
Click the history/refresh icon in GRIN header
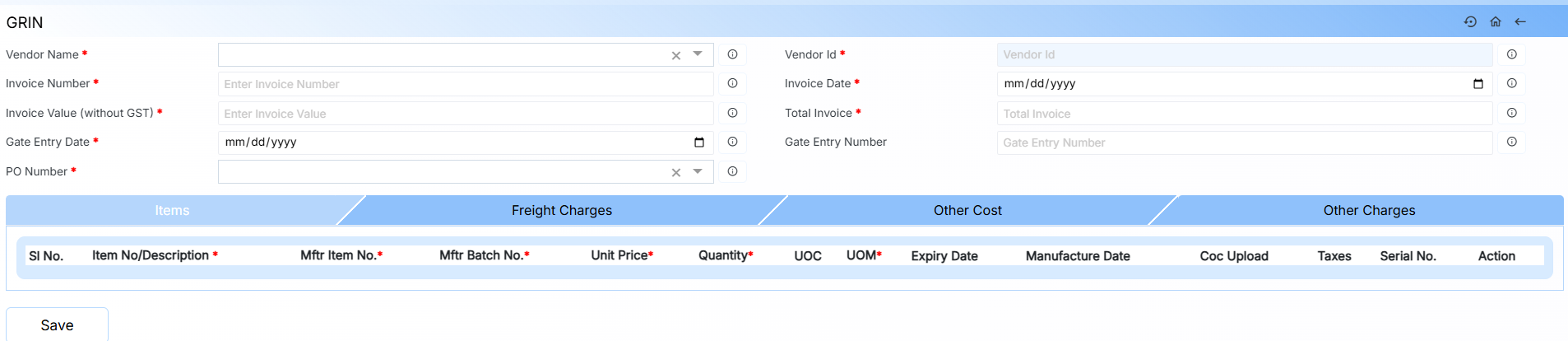point(1470,22)
